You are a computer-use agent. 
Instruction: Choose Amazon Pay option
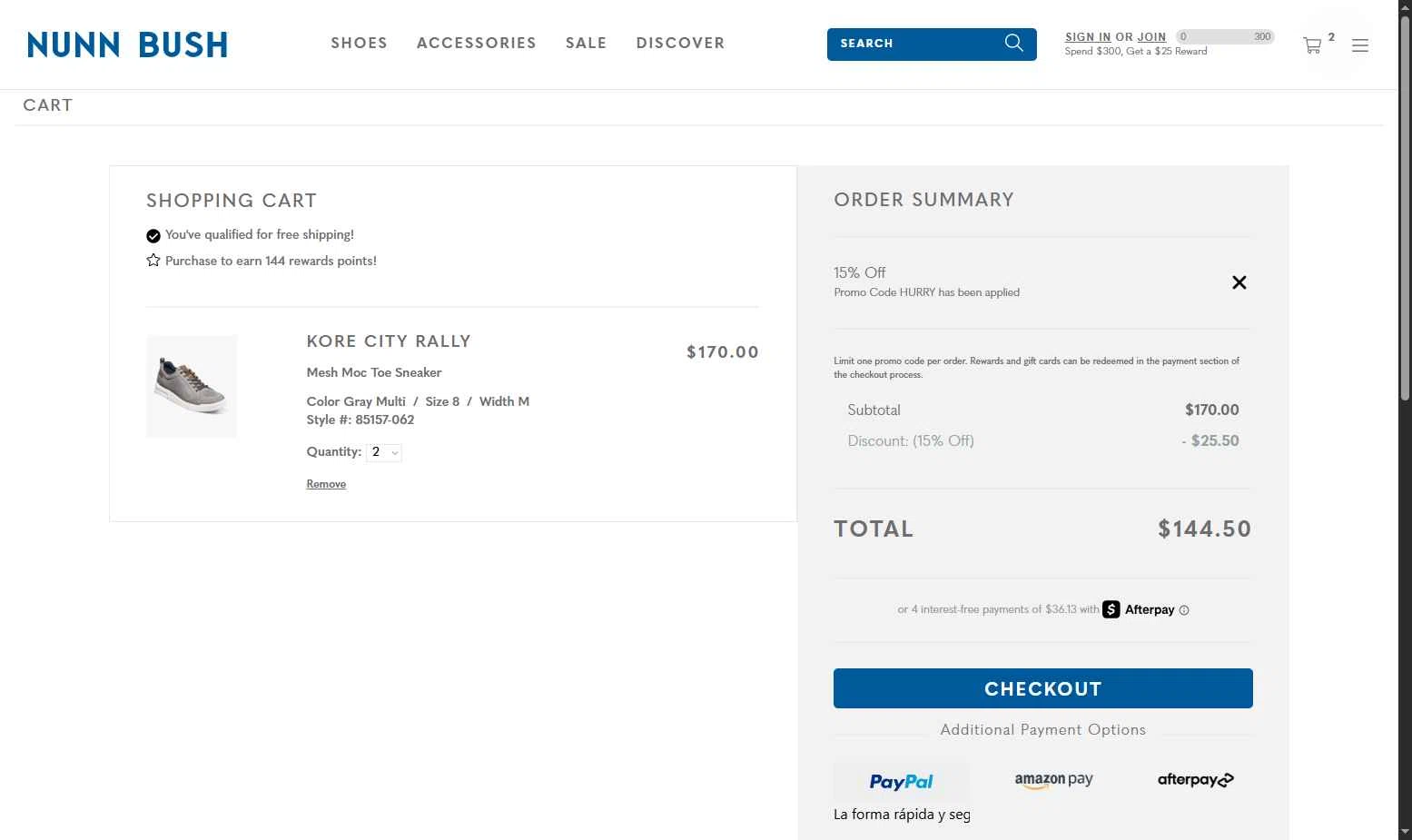1053,780
